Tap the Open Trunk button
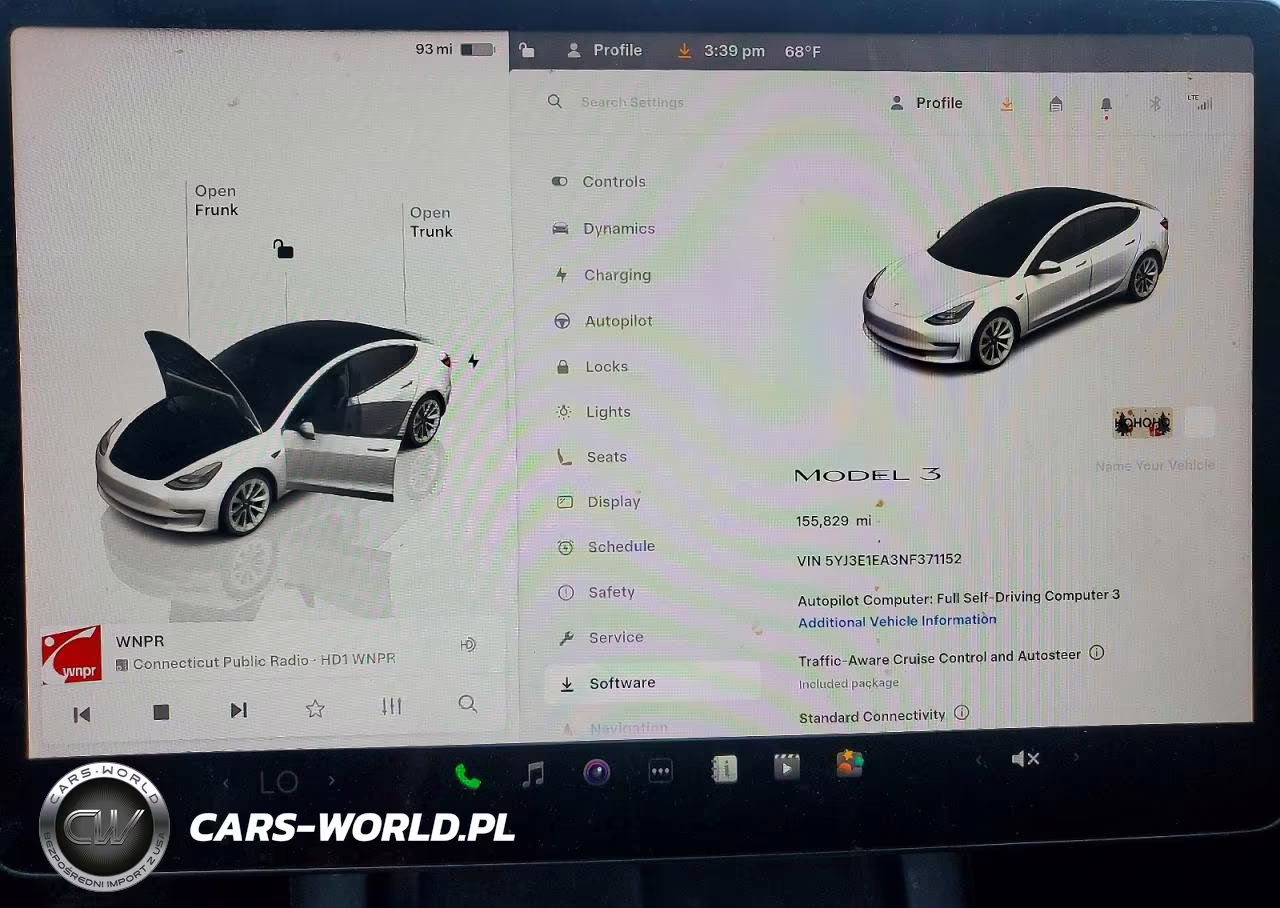 coord(431,222)
